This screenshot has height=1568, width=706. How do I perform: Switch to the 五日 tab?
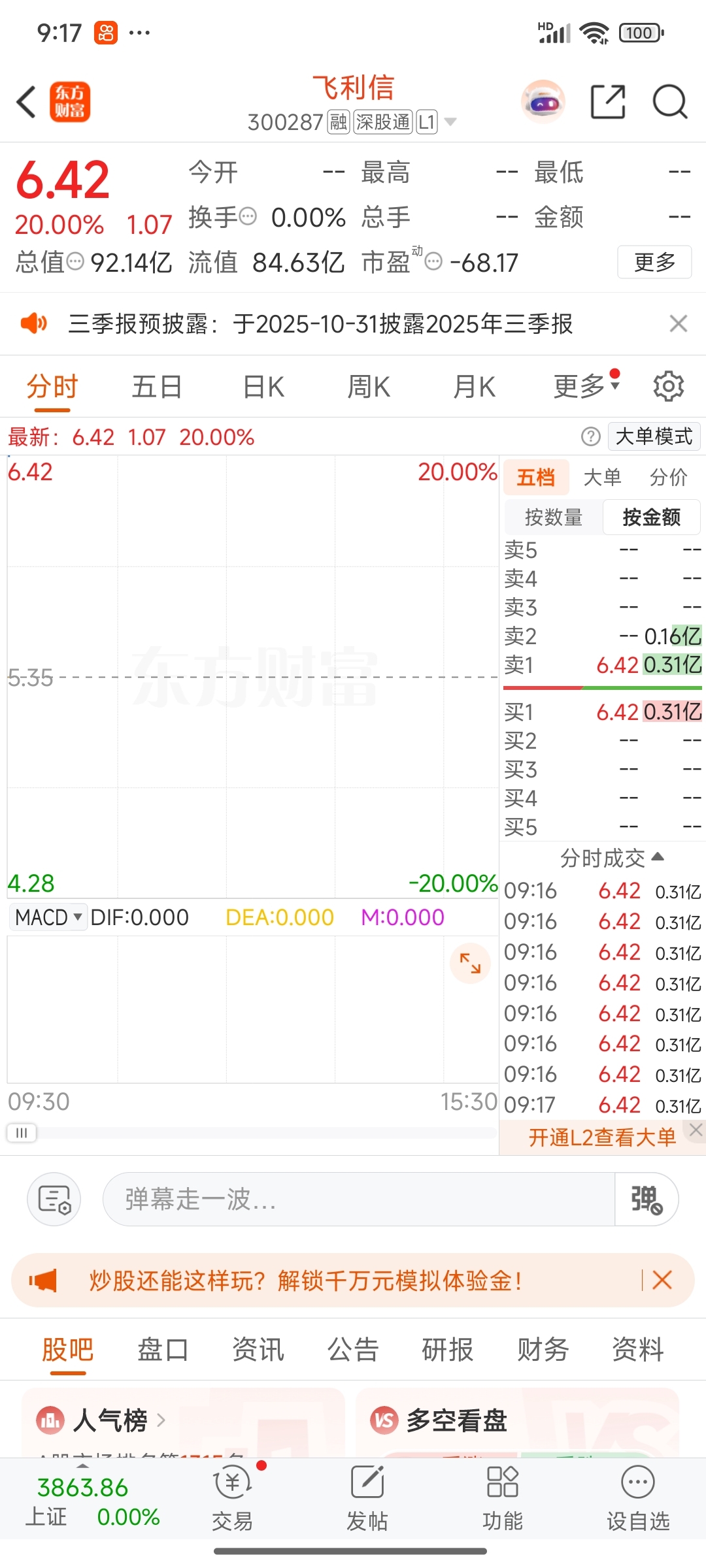click(157, 386)
